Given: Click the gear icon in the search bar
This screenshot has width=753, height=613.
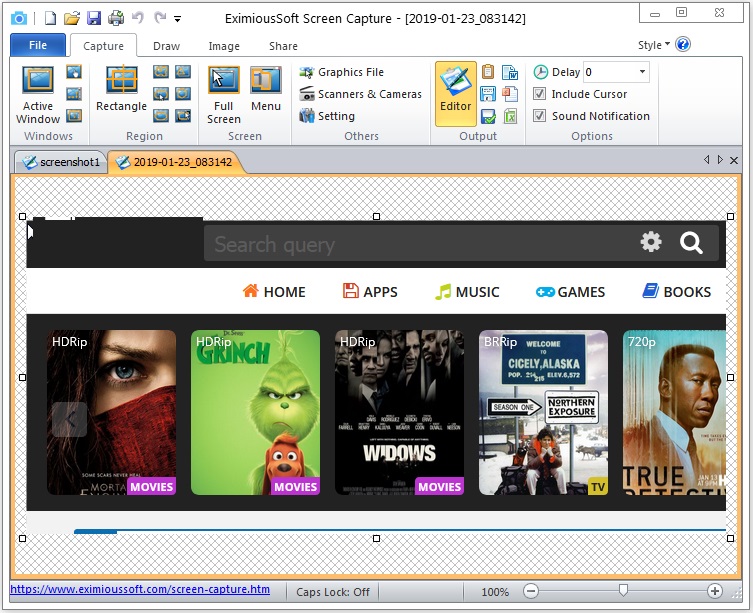Looking at the screenshot, I should click(651, 242).
